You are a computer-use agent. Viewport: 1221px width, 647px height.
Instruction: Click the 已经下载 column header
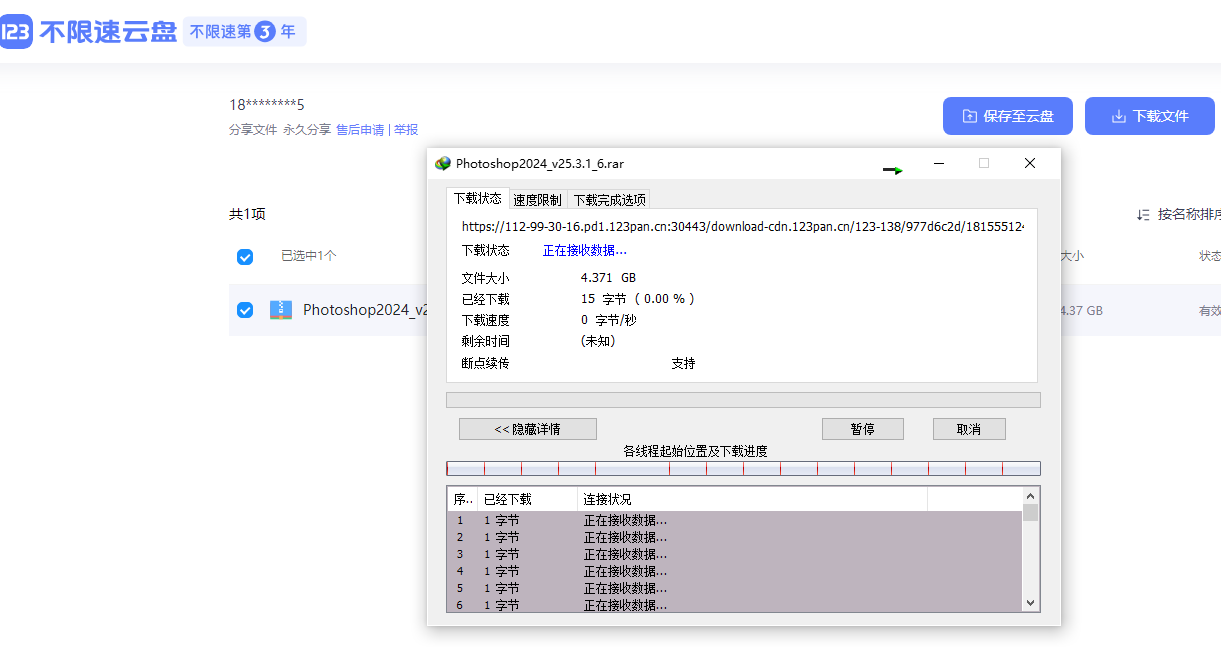pyautogui.click(x=527, y=499)
